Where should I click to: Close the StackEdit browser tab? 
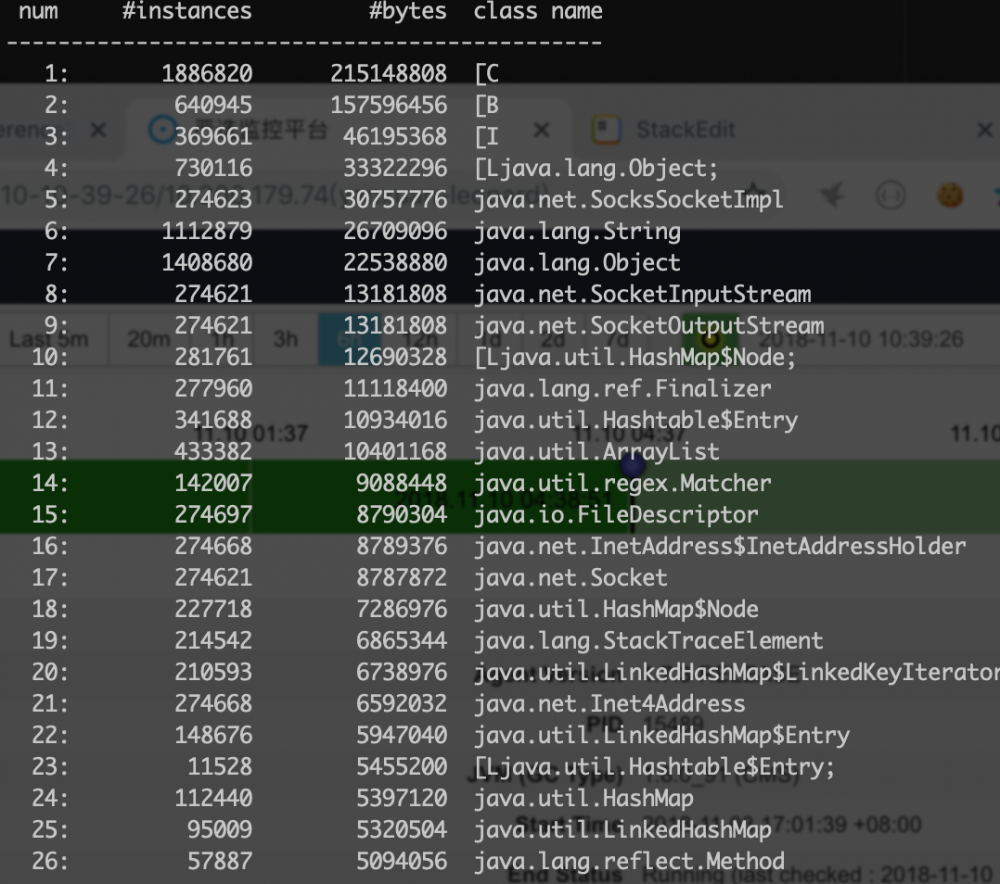[x=984, y=130]
